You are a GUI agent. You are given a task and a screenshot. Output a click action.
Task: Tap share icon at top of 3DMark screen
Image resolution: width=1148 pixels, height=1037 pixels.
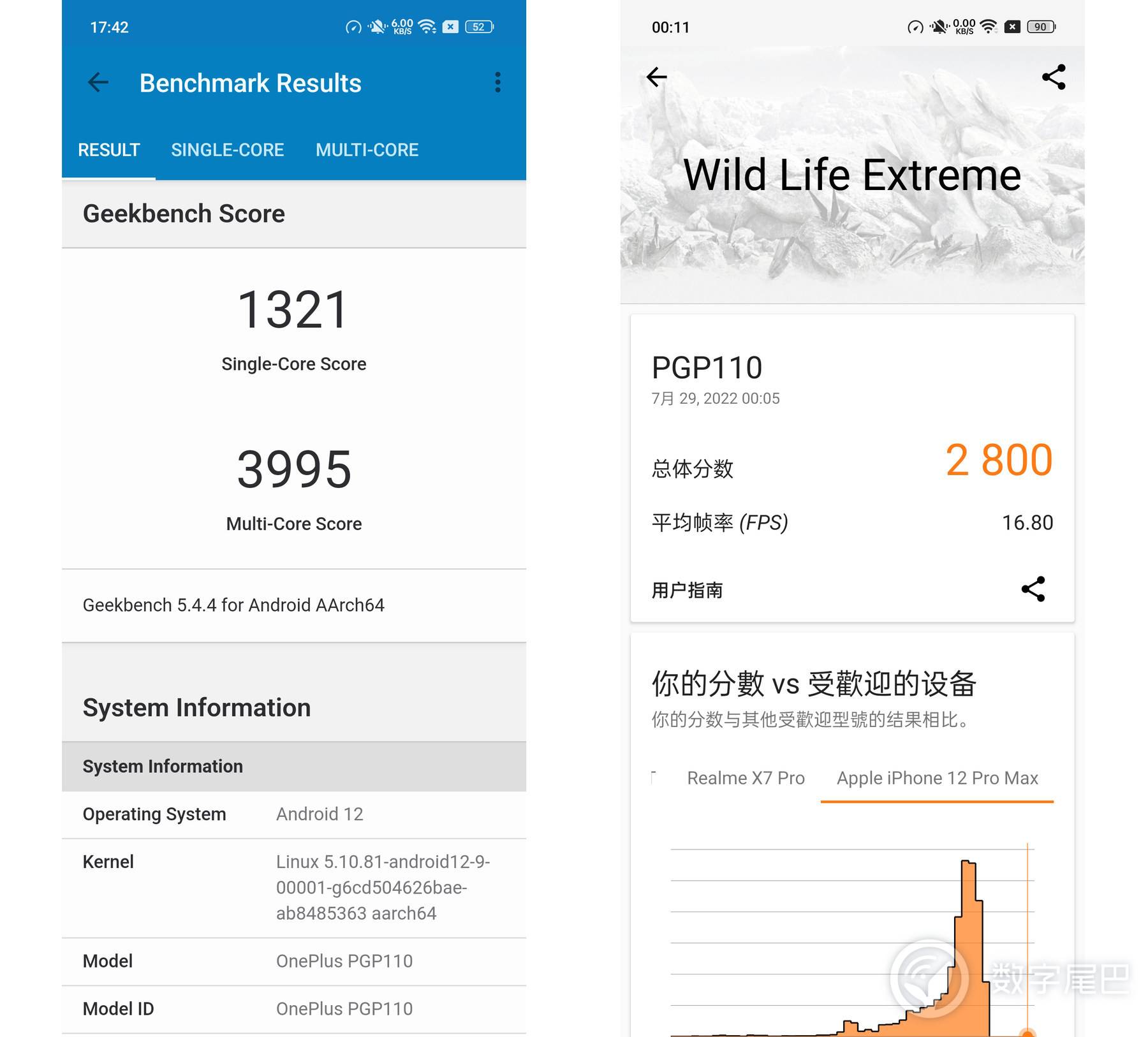1054,77
